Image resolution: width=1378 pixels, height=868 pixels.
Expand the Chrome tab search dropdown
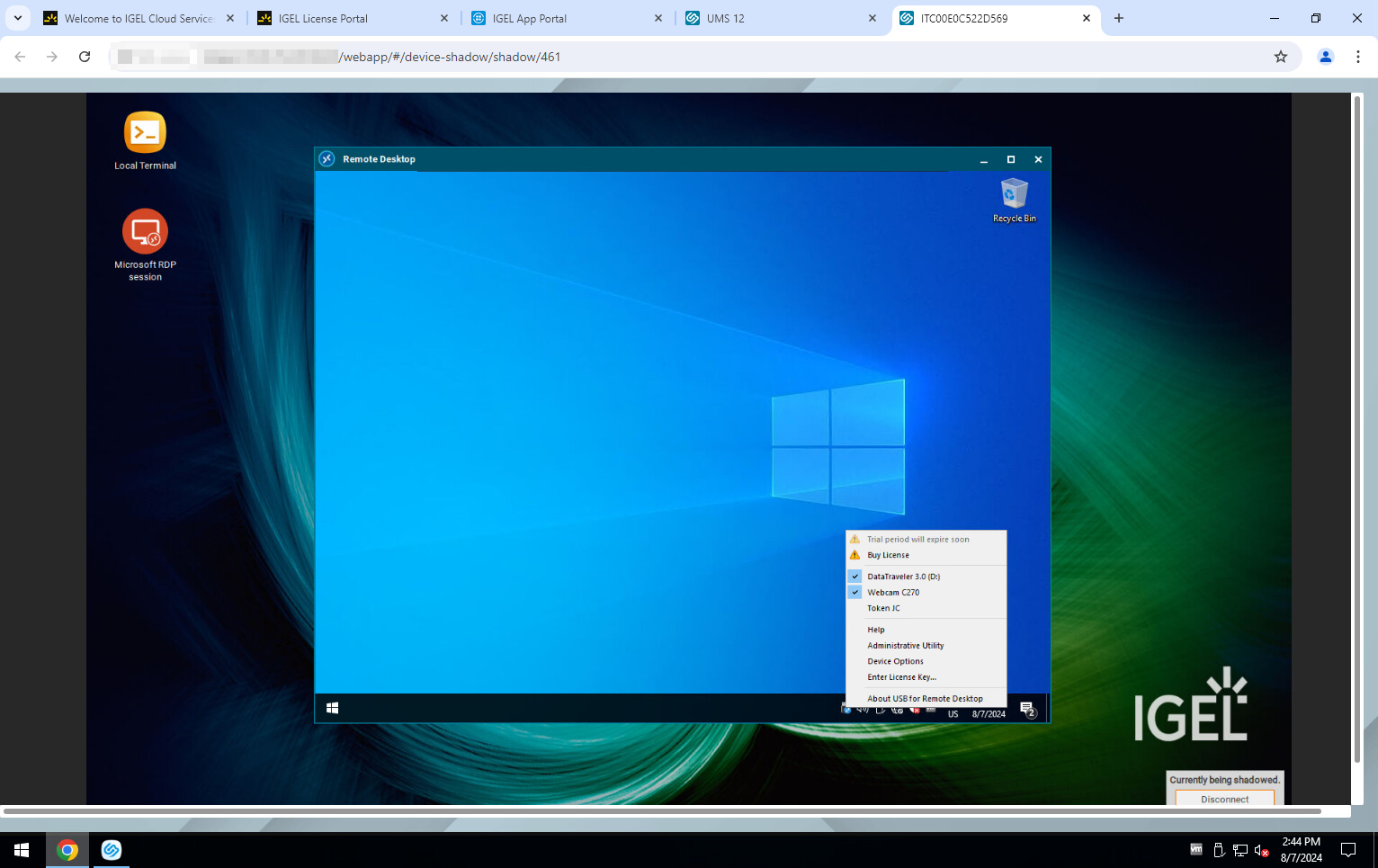pos(18,18)
